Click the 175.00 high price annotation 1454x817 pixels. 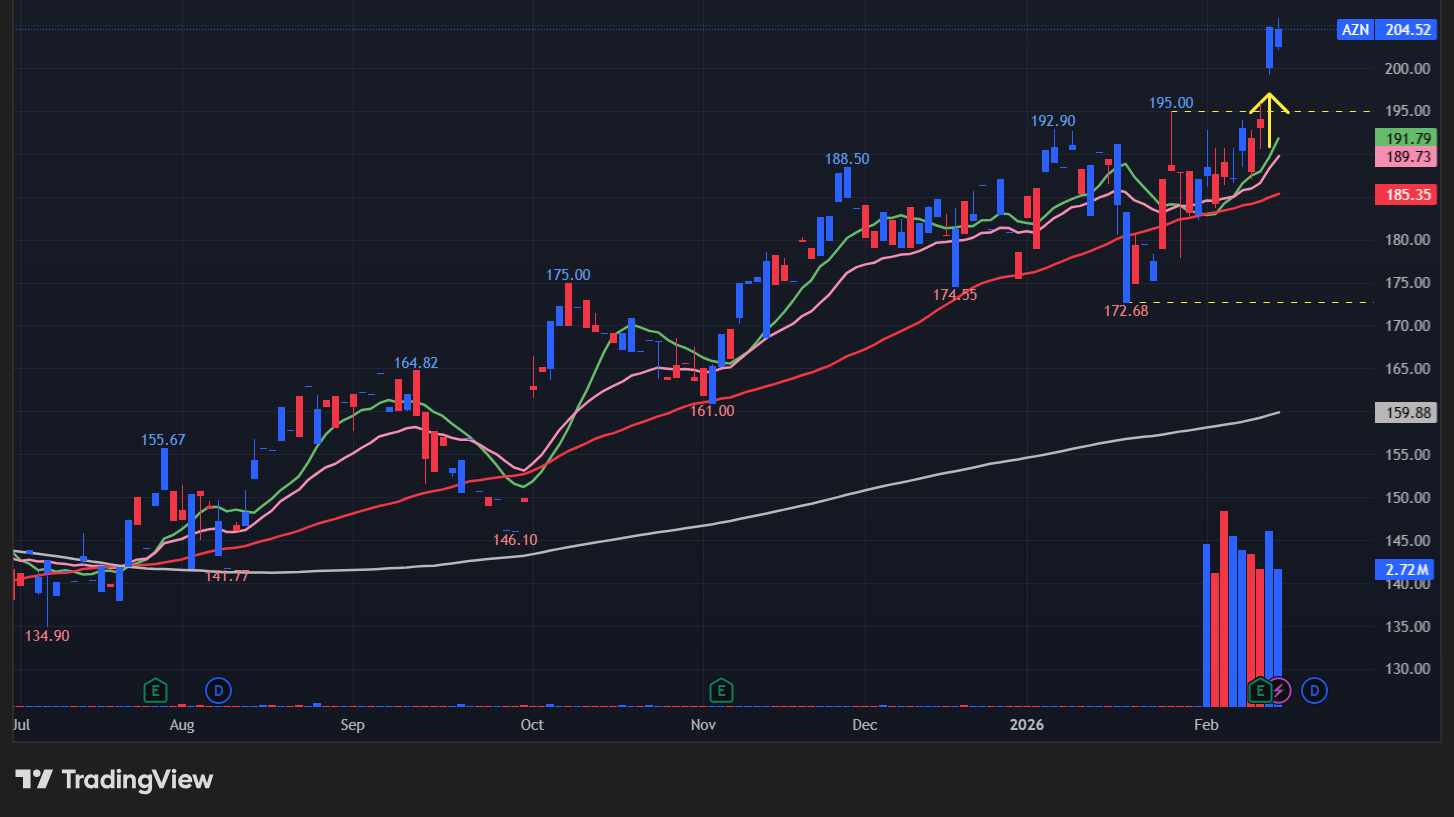coord(567,275)
